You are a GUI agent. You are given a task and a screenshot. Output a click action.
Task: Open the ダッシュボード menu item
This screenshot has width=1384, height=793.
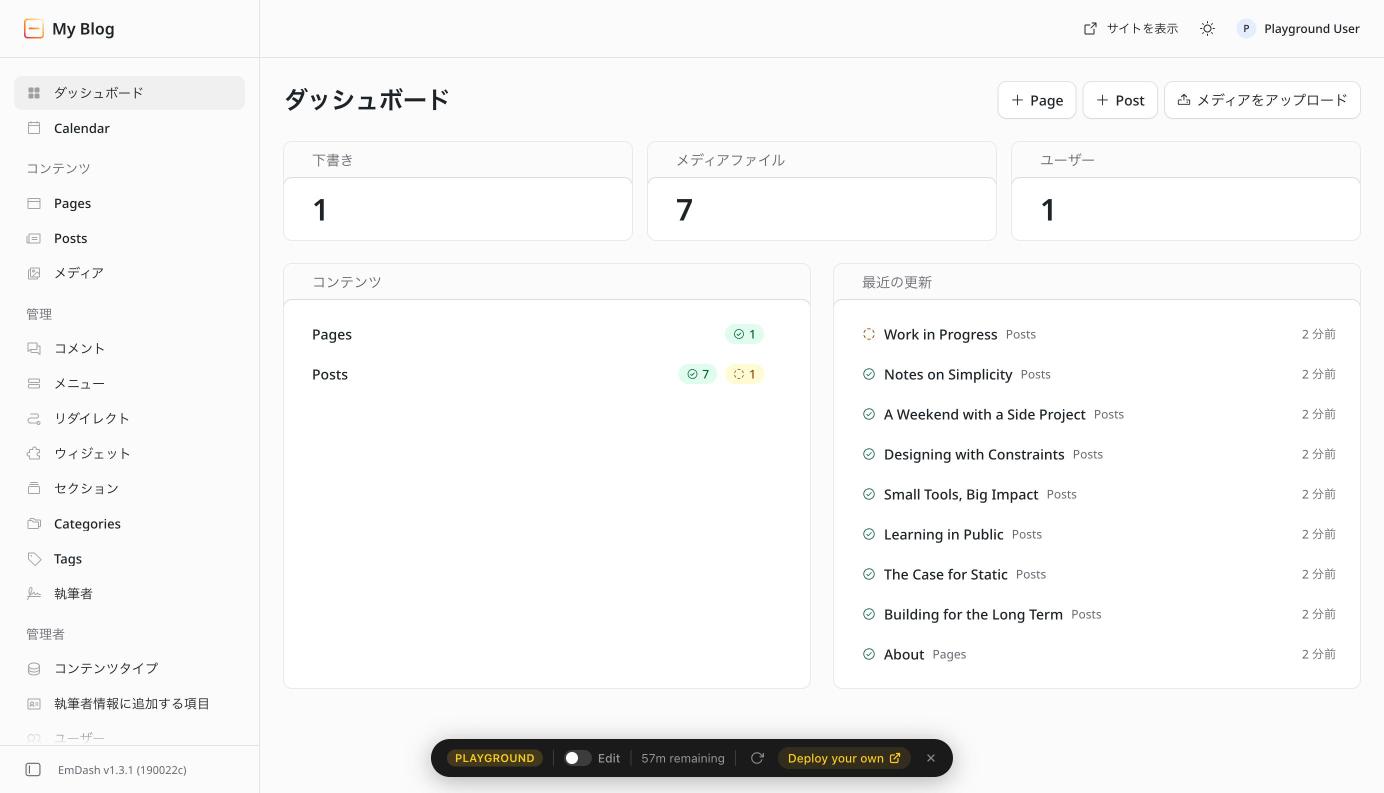[x=130, y=93]
